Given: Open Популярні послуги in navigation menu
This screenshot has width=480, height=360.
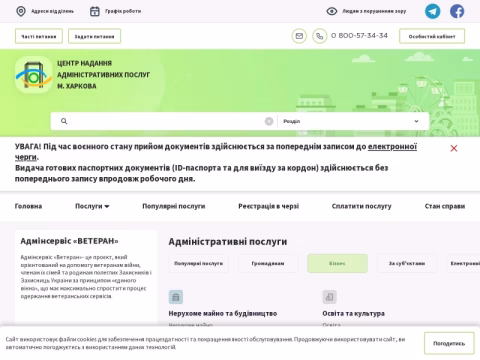Looking at the screenshot, I should click(174, 206).
